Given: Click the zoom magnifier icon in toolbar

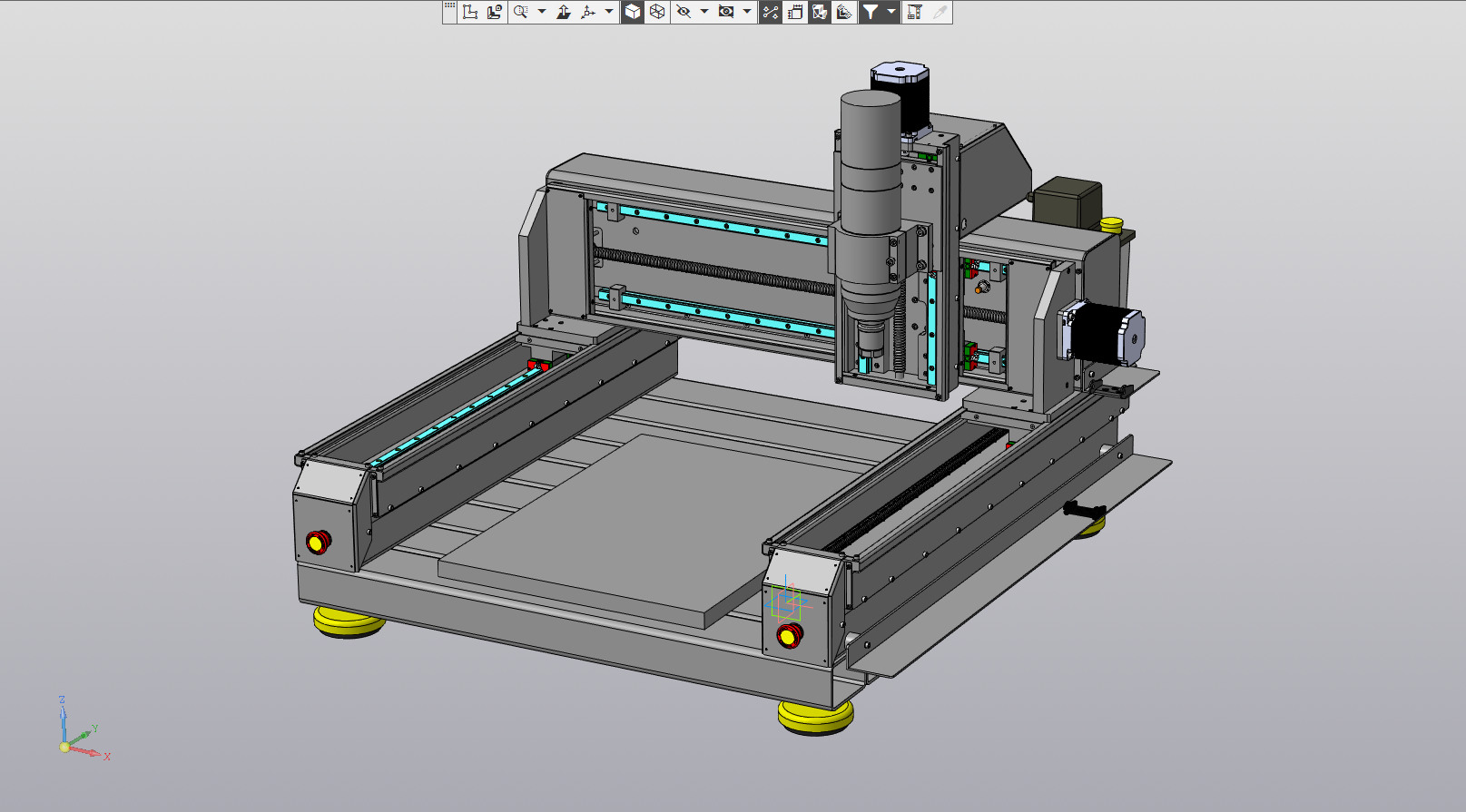Looking at the screenshot, I should point(520,12).
